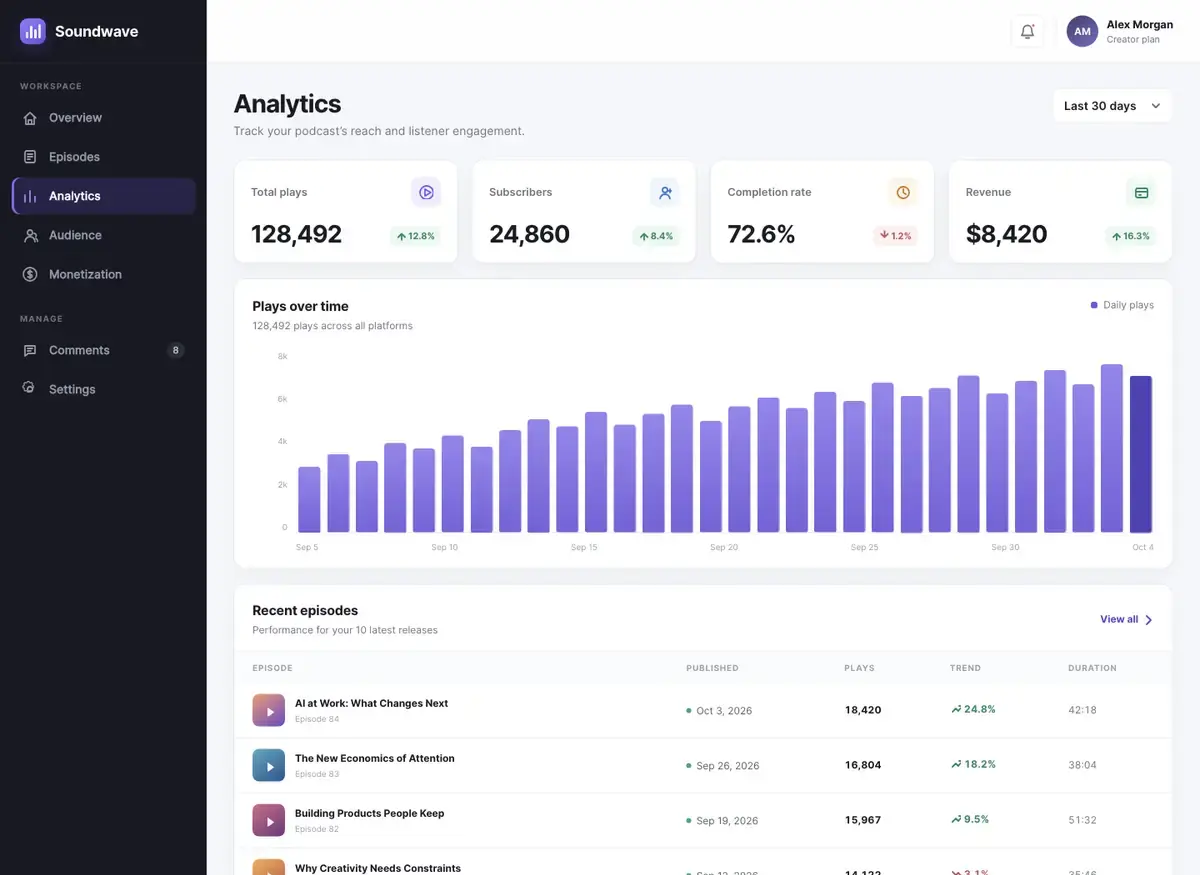Click the 24.8% trend value
Screen dimensions: 1200x875
[x=973, y=709]
